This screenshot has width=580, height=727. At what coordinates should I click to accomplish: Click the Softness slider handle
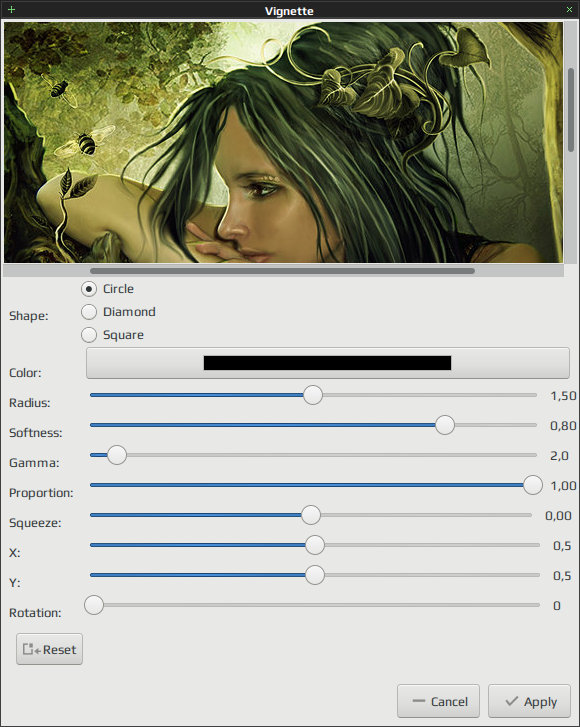click(445, 425)
